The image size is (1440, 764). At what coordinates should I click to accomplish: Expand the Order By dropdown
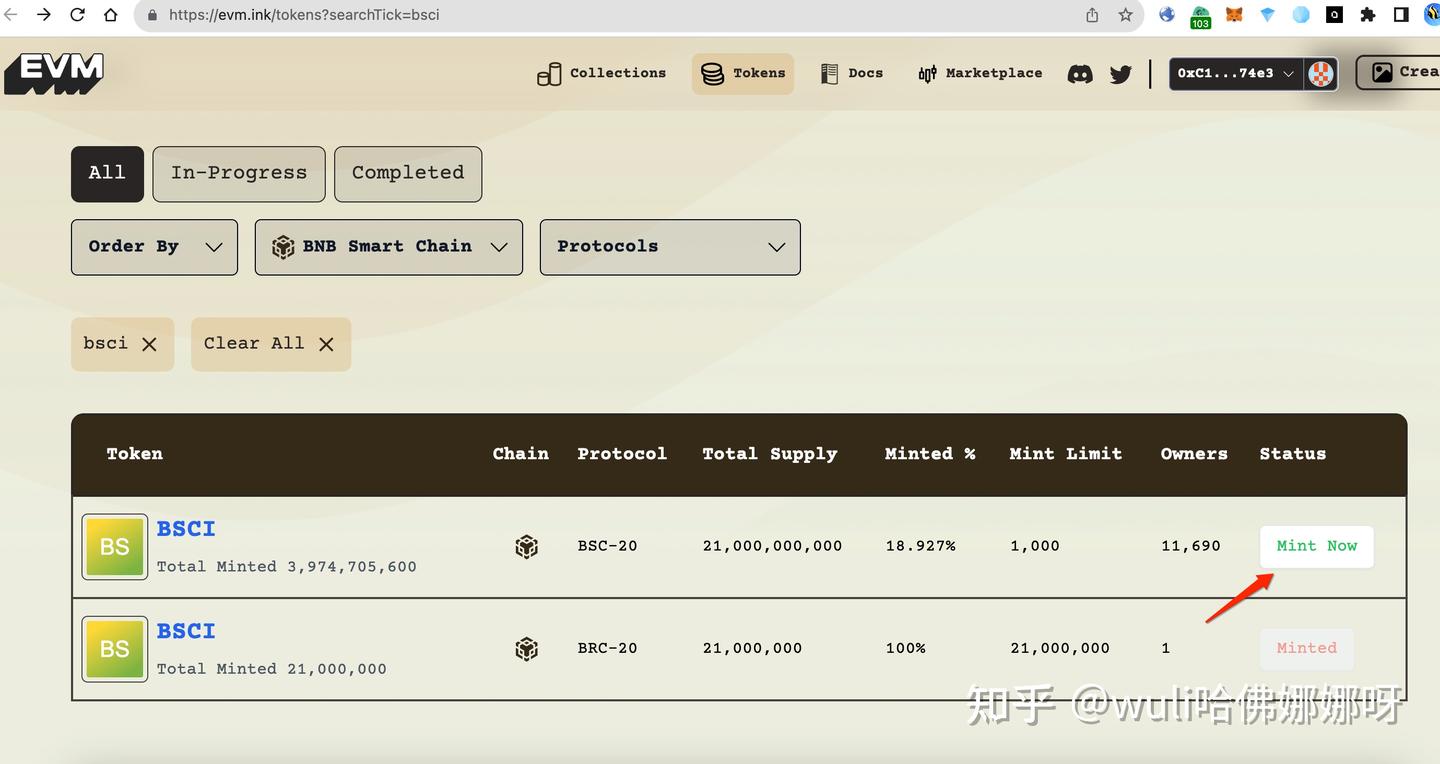pos(154,247)
